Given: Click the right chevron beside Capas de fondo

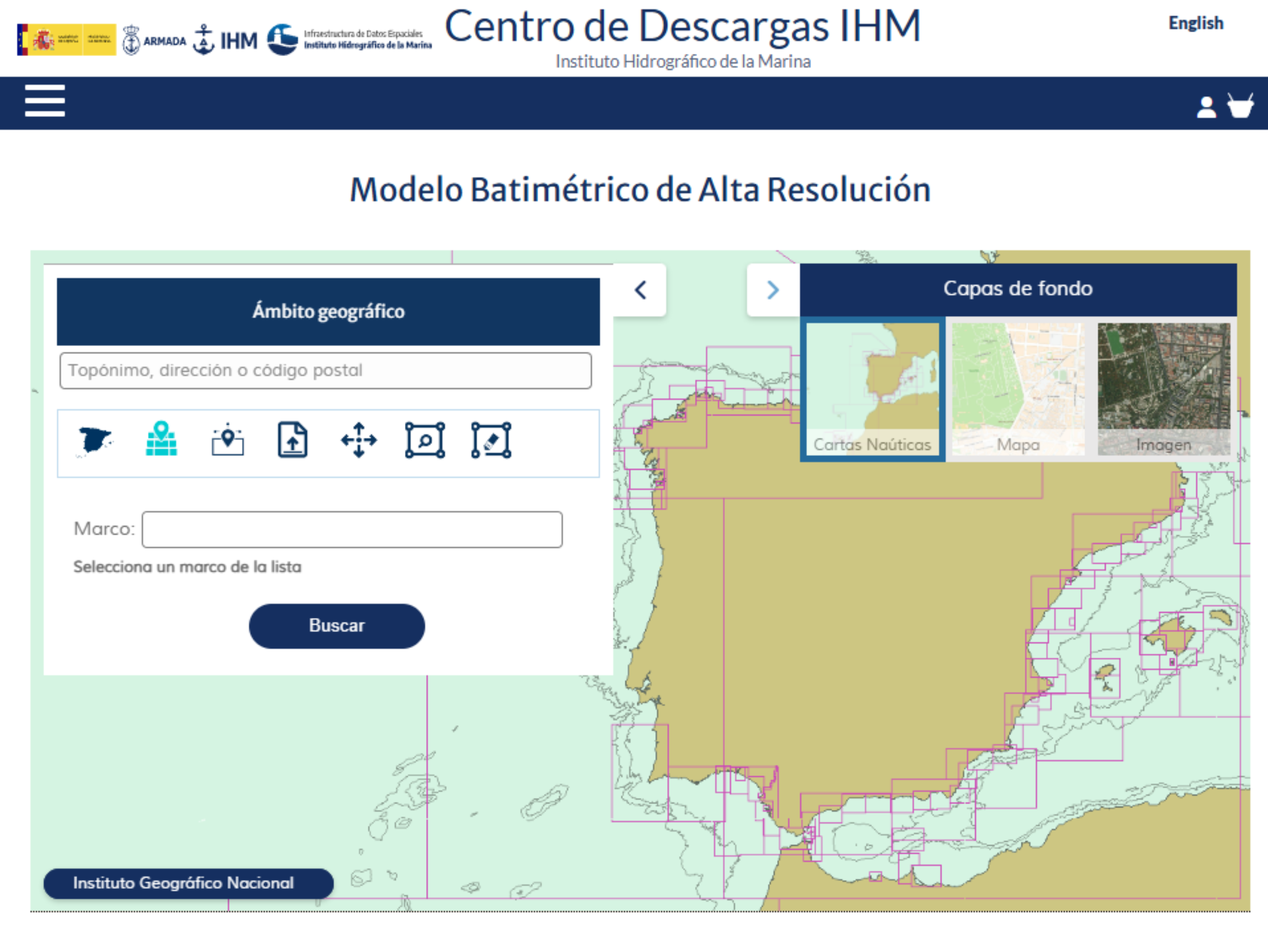Looking at the screenshot, I should [773, 290].
